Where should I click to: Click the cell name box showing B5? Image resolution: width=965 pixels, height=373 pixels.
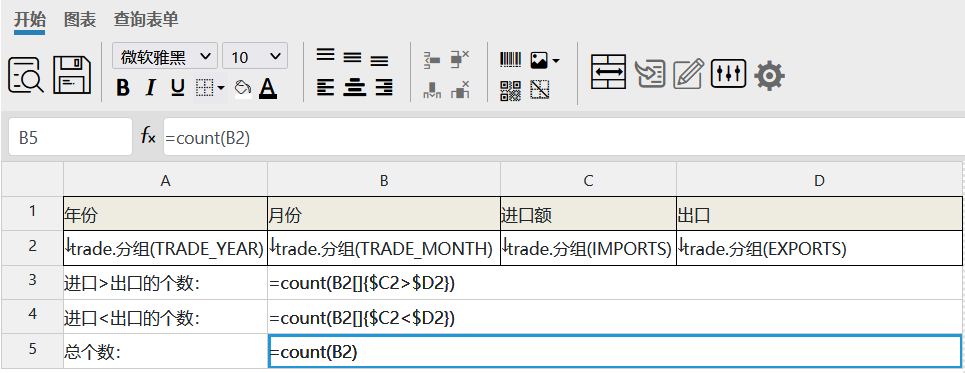70,136
